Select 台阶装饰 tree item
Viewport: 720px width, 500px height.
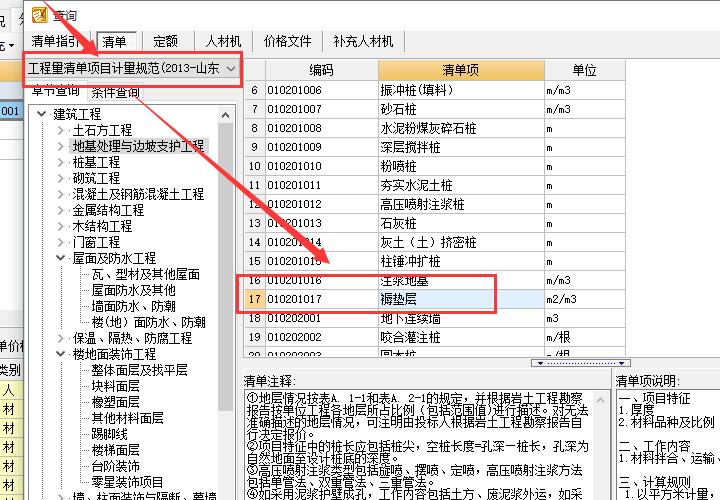(115, 466)
